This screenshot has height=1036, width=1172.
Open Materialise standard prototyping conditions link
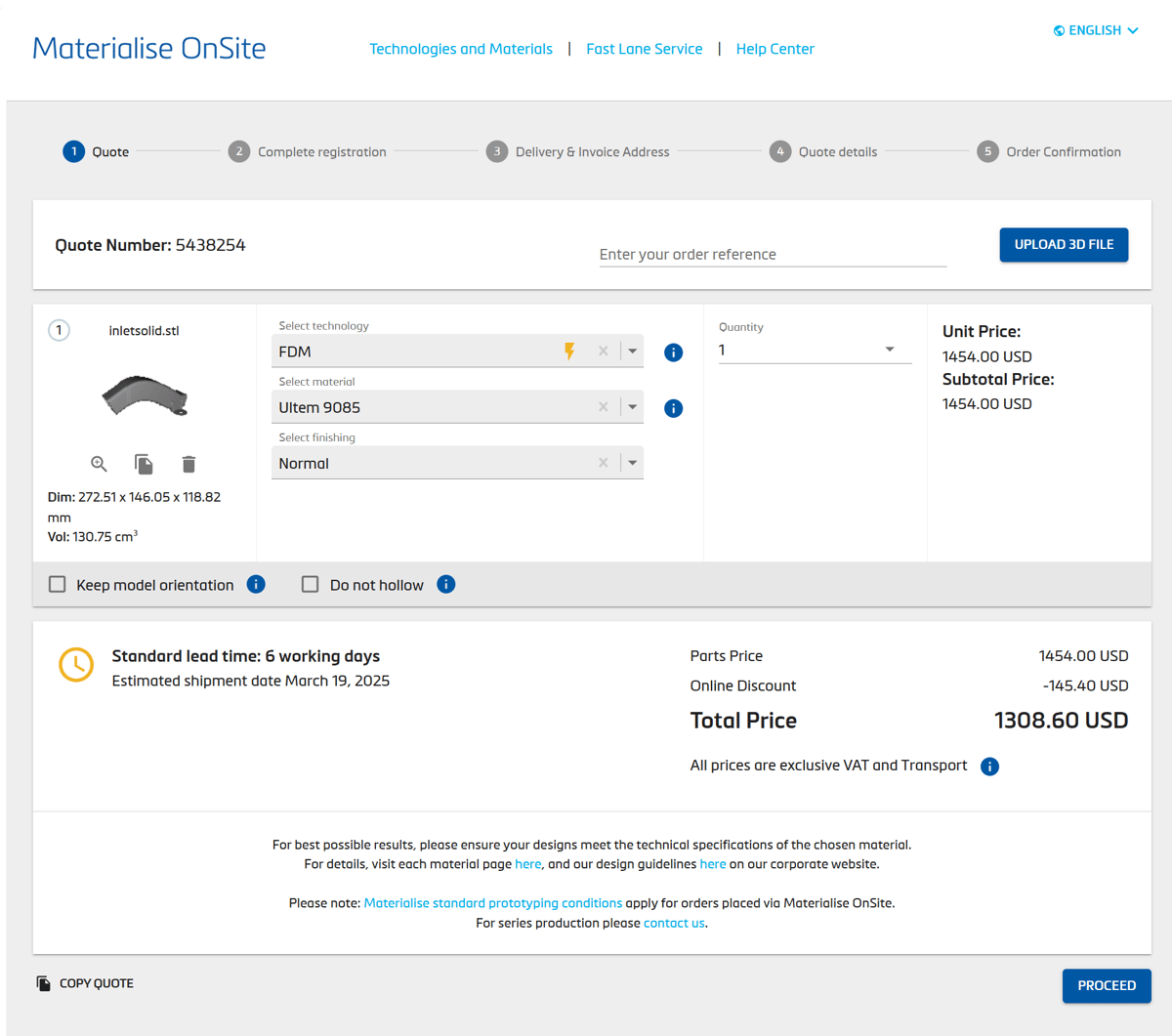pyautogui.click(x=492, y=903)
